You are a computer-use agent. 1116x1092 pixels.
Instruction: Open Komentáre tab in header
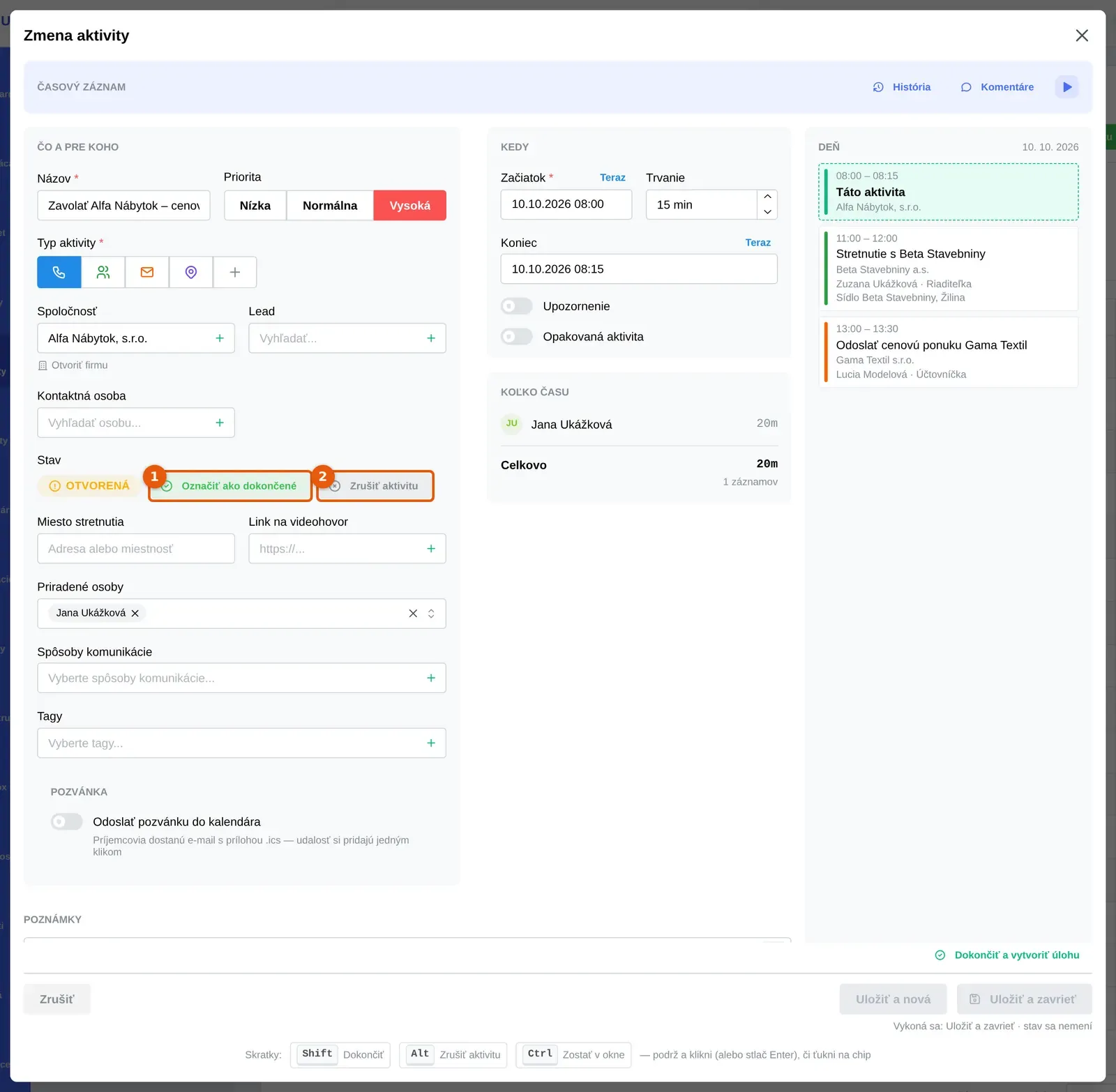[997, 87]
